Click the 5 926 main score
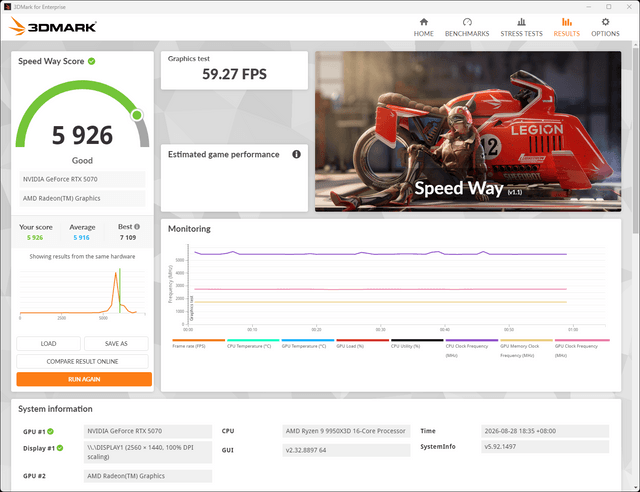Screen dimensions: 640x492 click(x=82, y=135)
